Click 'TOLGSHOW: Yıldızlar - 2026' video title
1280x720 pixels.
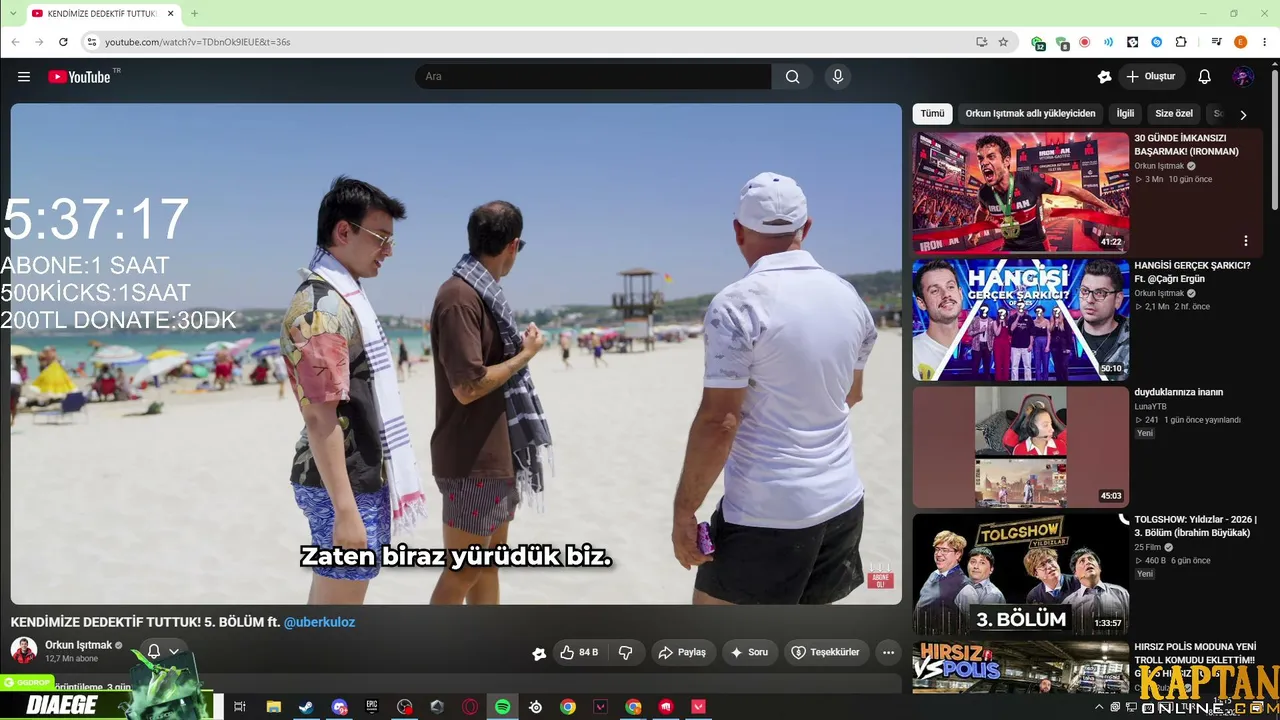pos(1195,526)
